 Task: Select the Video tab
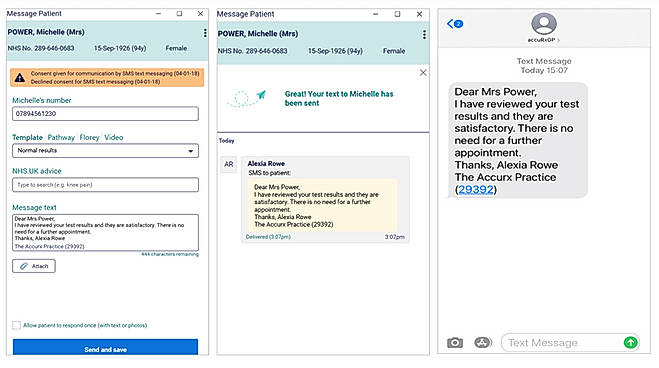coord(113,137)
